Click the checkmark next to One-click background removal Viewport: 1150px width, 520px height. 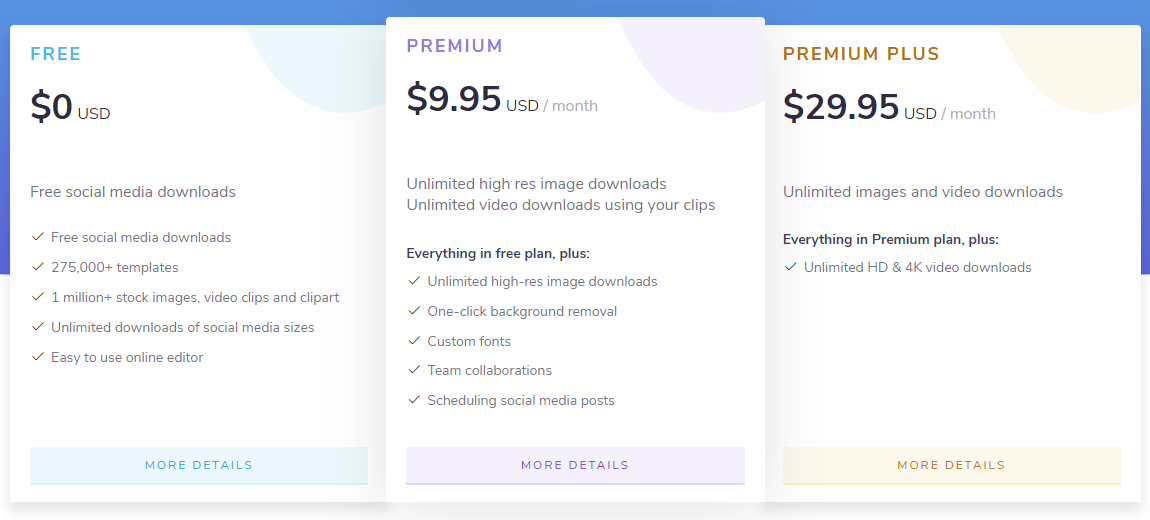(x=414, y=311)
